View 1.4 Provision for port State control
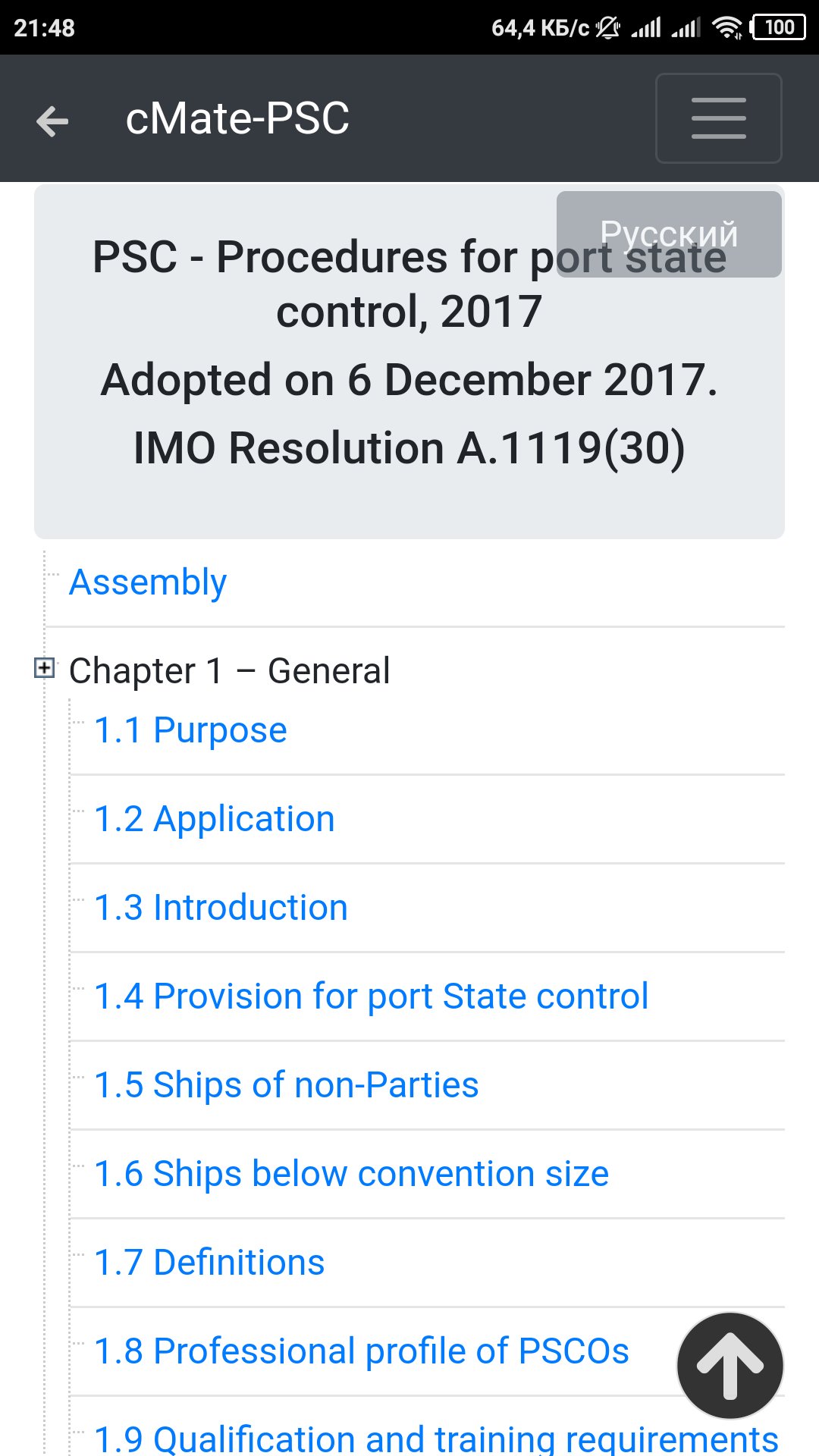Screen dimensions: 819x1456 point(371,996)
